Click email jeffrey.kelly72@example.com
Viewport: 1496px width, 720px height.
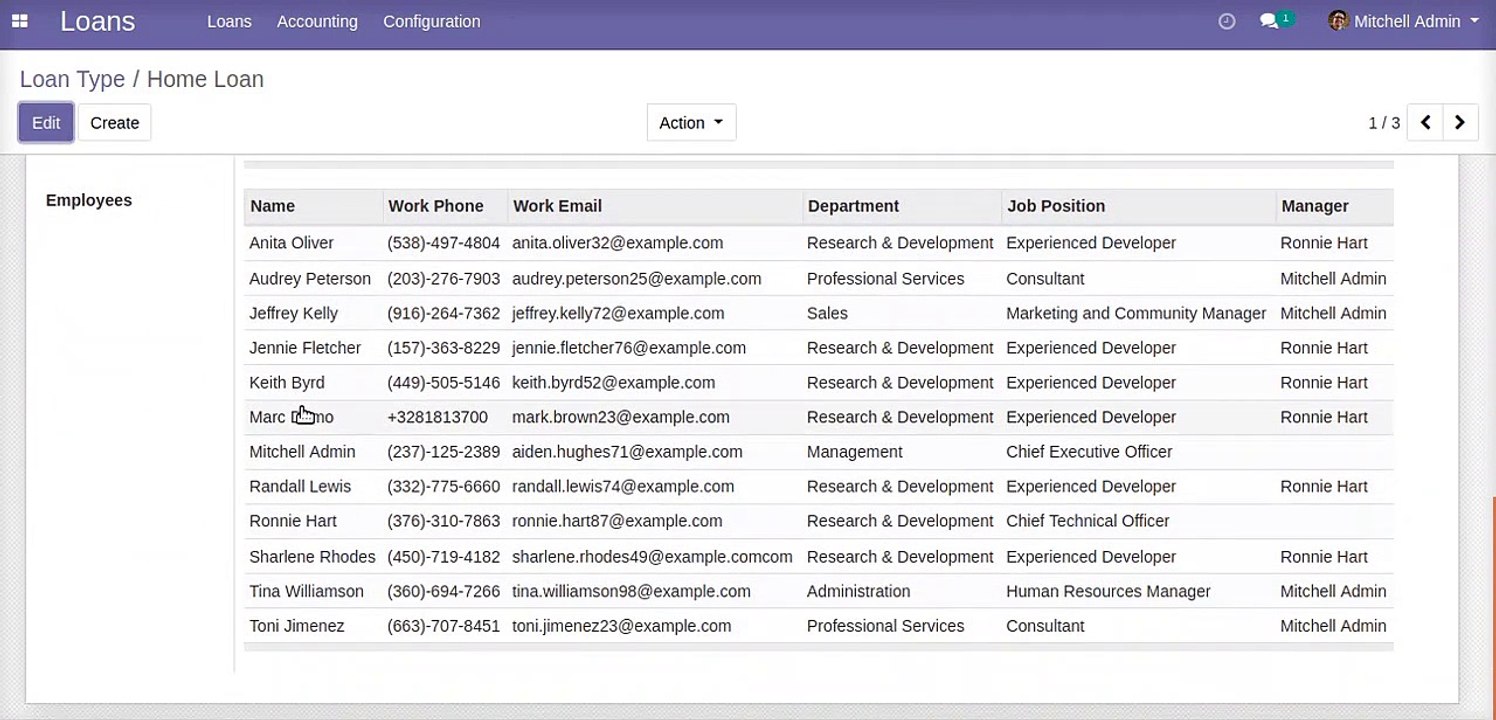click(618, 313)
